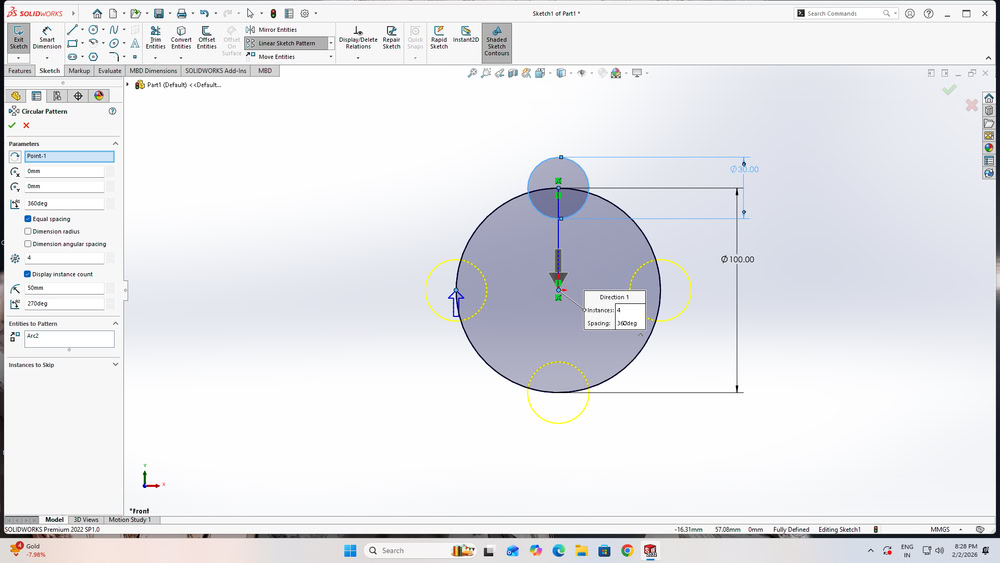Check the Dimension radius checkbox

coord(27,231)
